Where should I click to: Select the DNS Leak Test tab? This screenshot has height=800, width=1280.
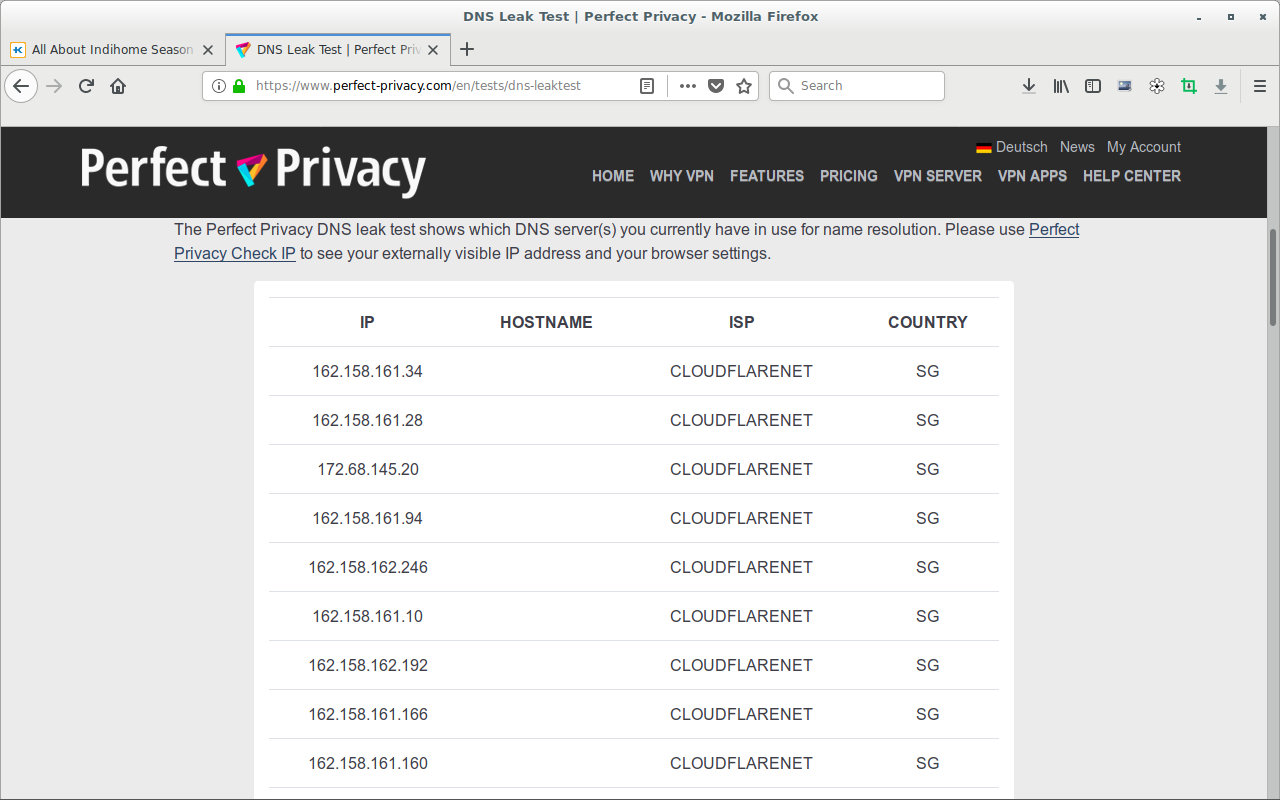tap(338, 49)
